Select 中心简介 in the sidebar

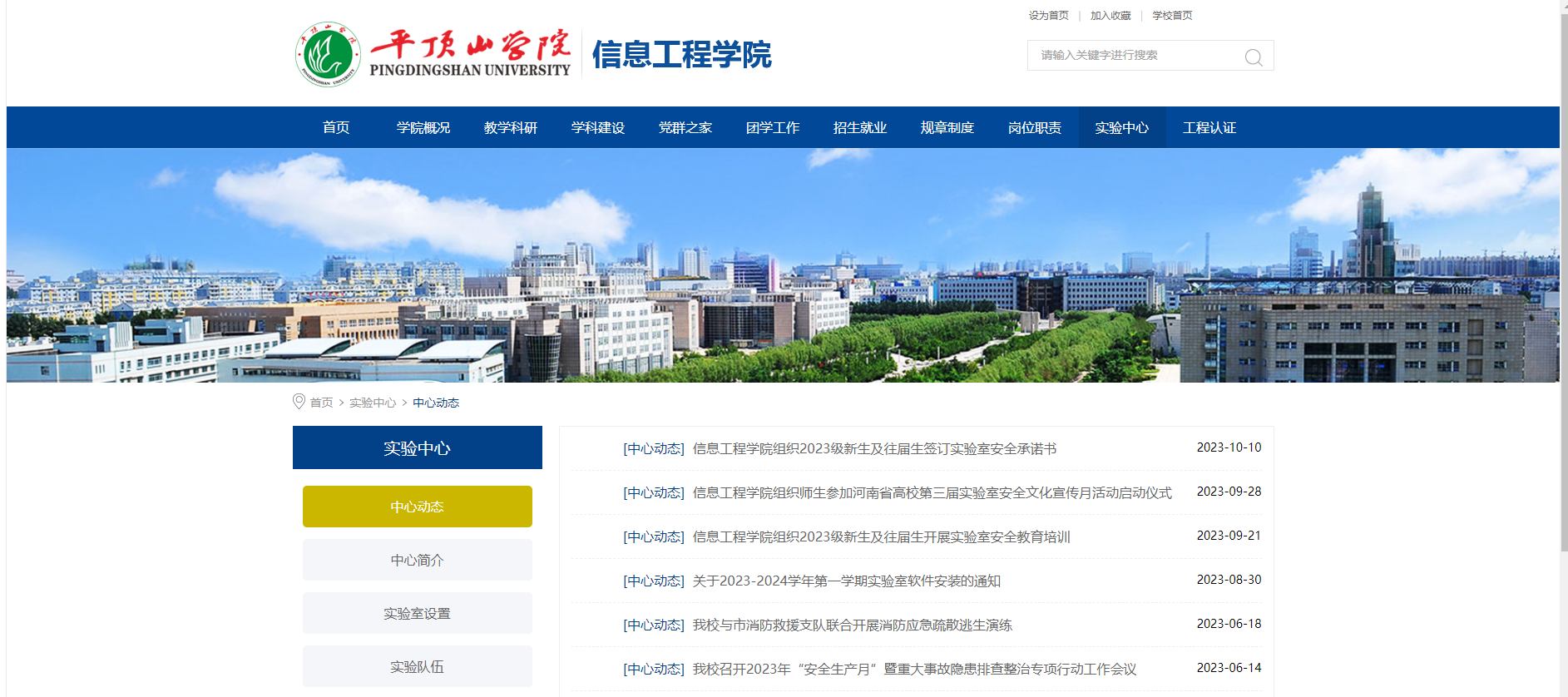[x=417, y=560]
